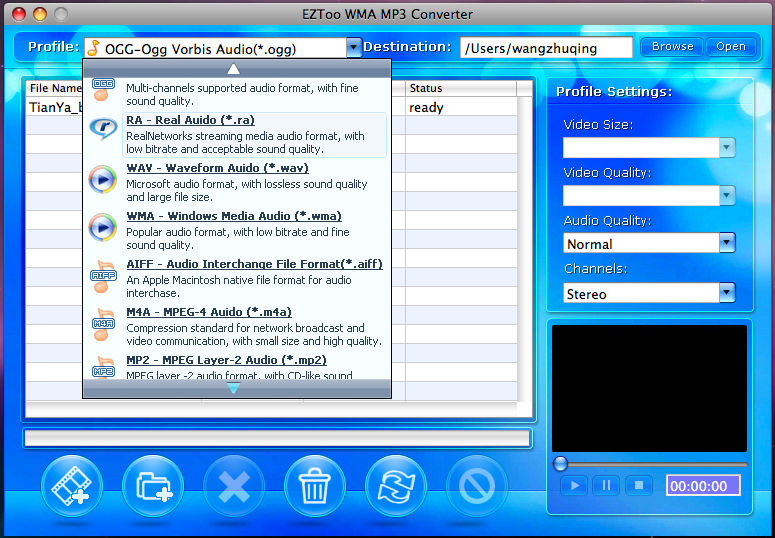Click the conversion progress bar

coord(277,439)
